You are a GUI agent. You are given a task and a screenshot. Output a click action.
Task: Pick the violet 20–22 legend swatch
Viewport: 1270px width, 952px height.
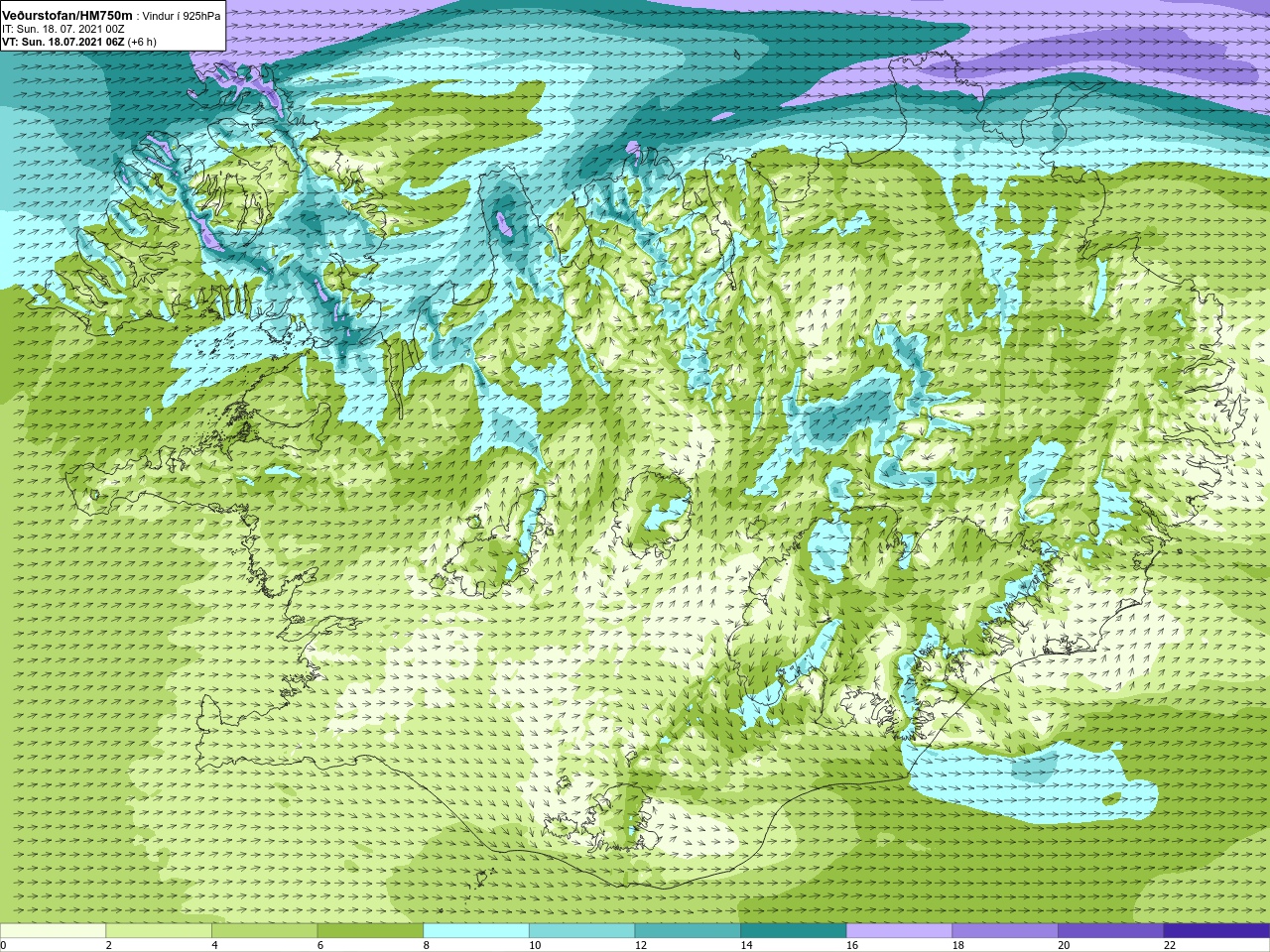(1111, 930)
